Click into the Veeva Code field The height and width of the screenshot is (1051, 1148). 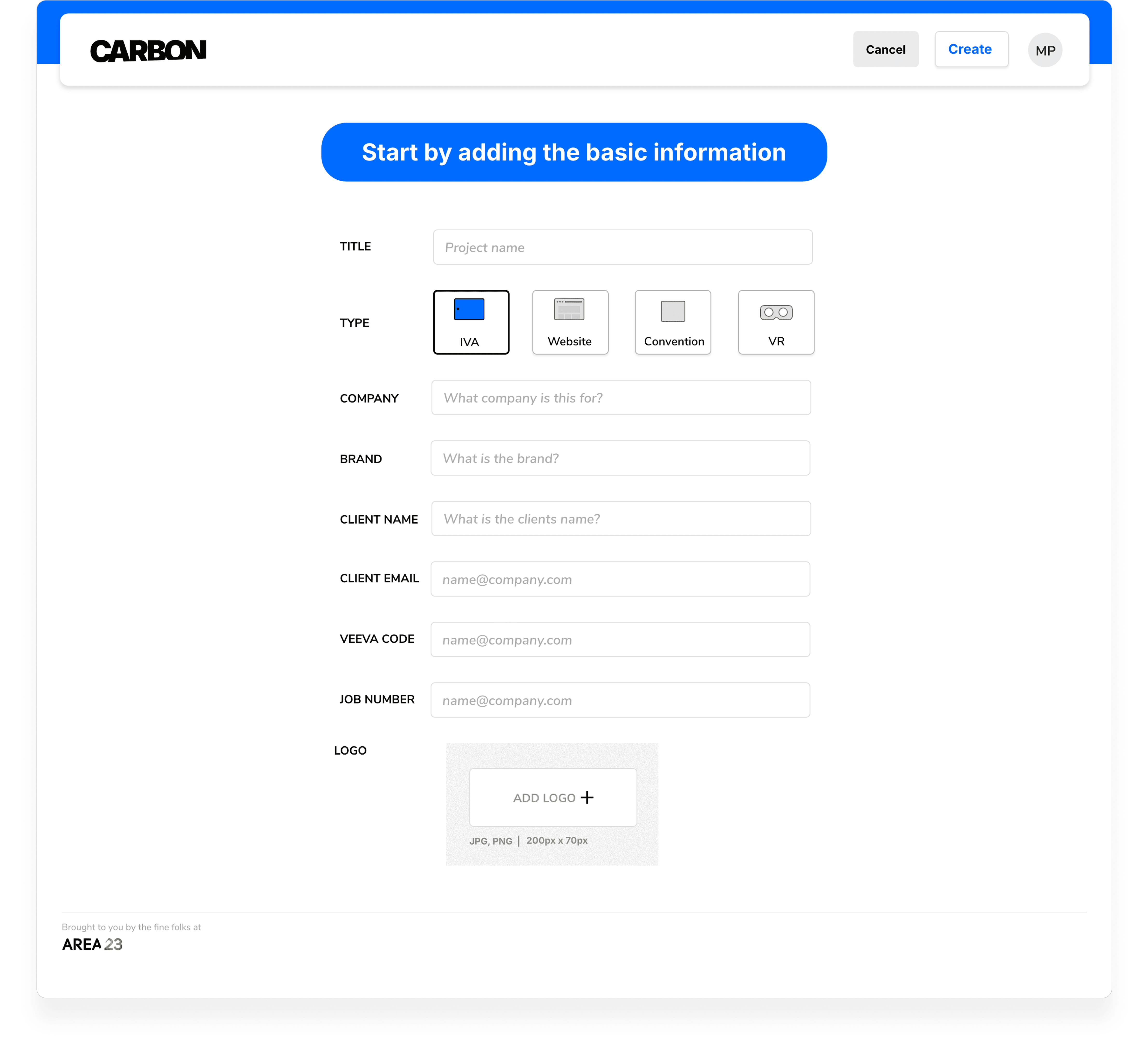[620, 639]
